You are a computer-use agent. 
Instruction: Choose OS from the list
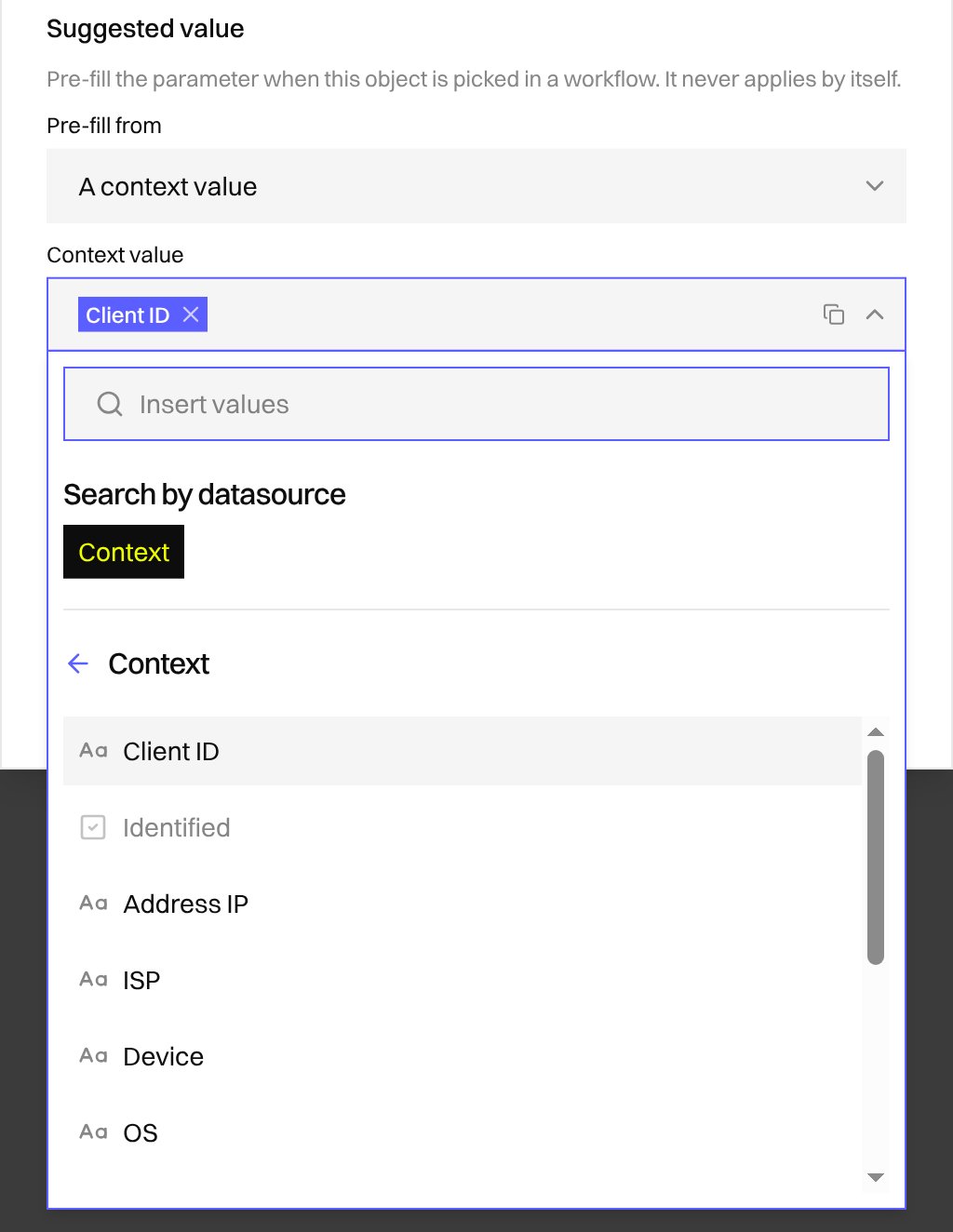463,1132
